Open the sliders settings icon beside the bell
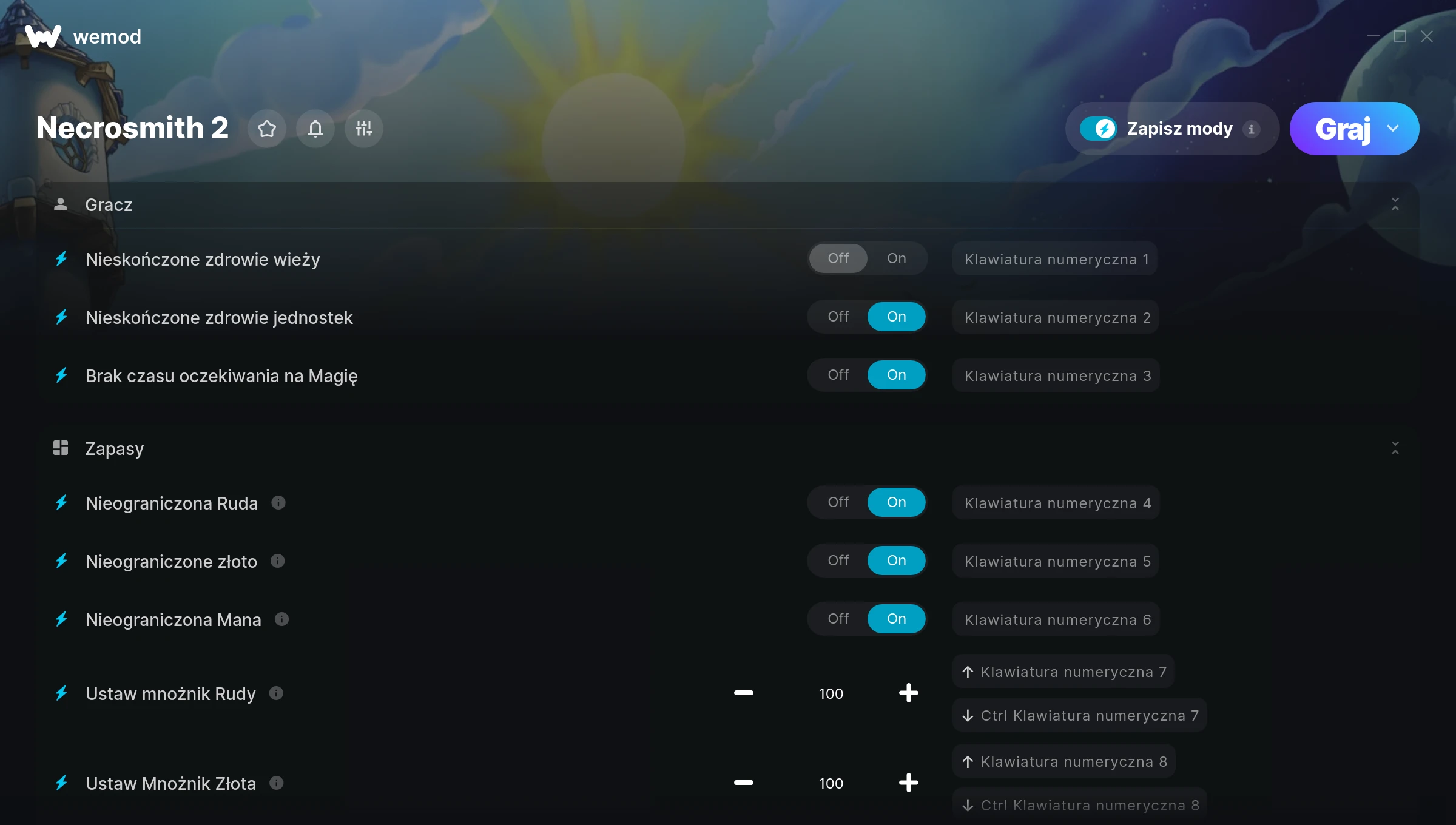The height and width of the screenshot is (825, 1456). 363,129
